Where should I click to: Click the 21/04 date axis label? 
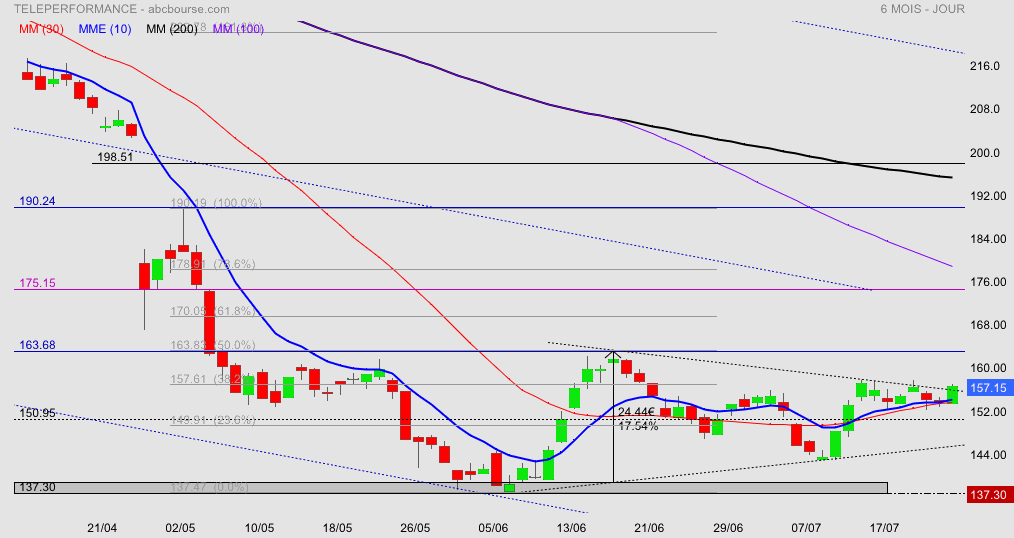(102, 528)
